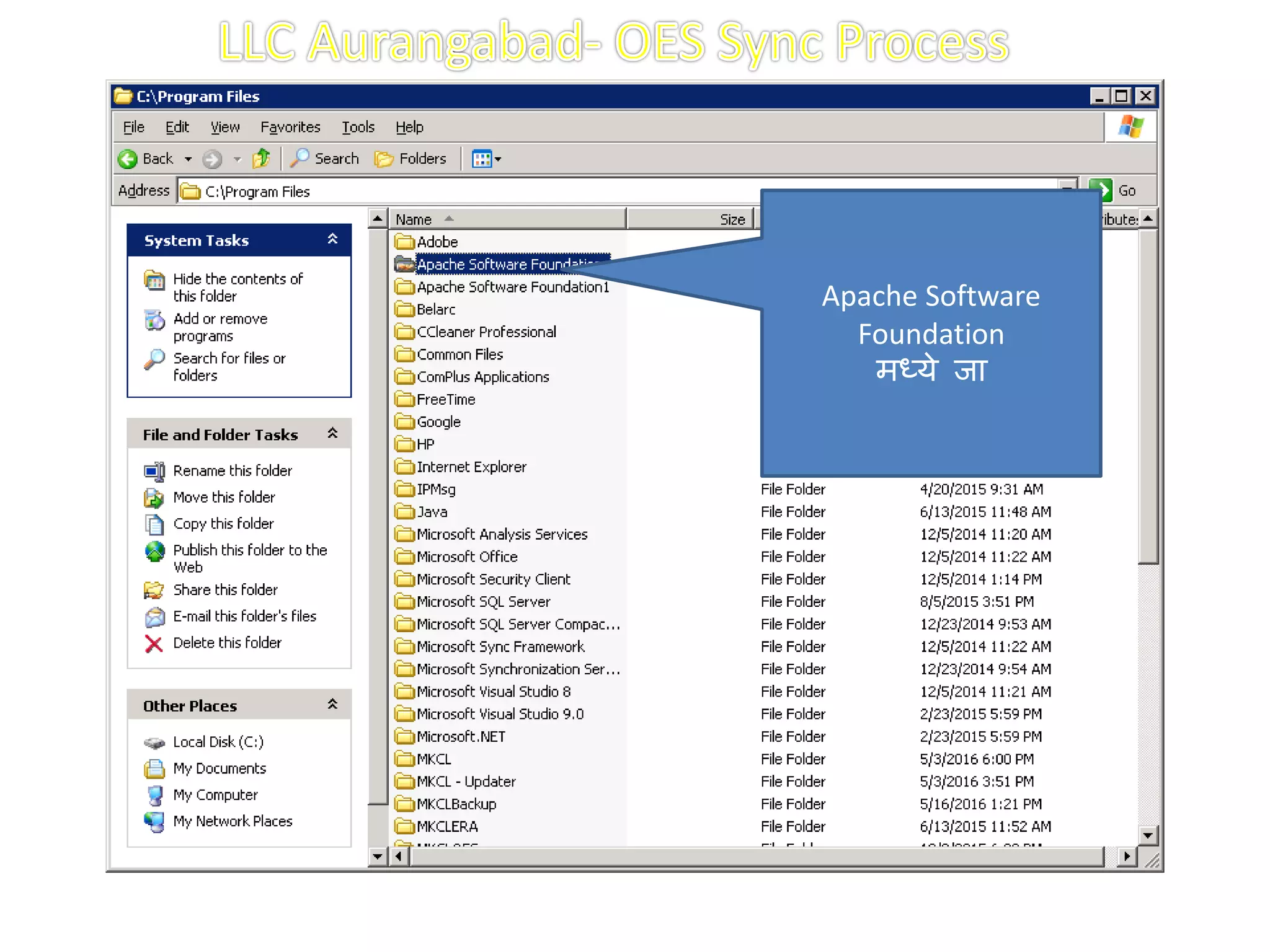Click Search for files or folders link
The height and width of the screenshot is (952, 1270).
[229, 367]
